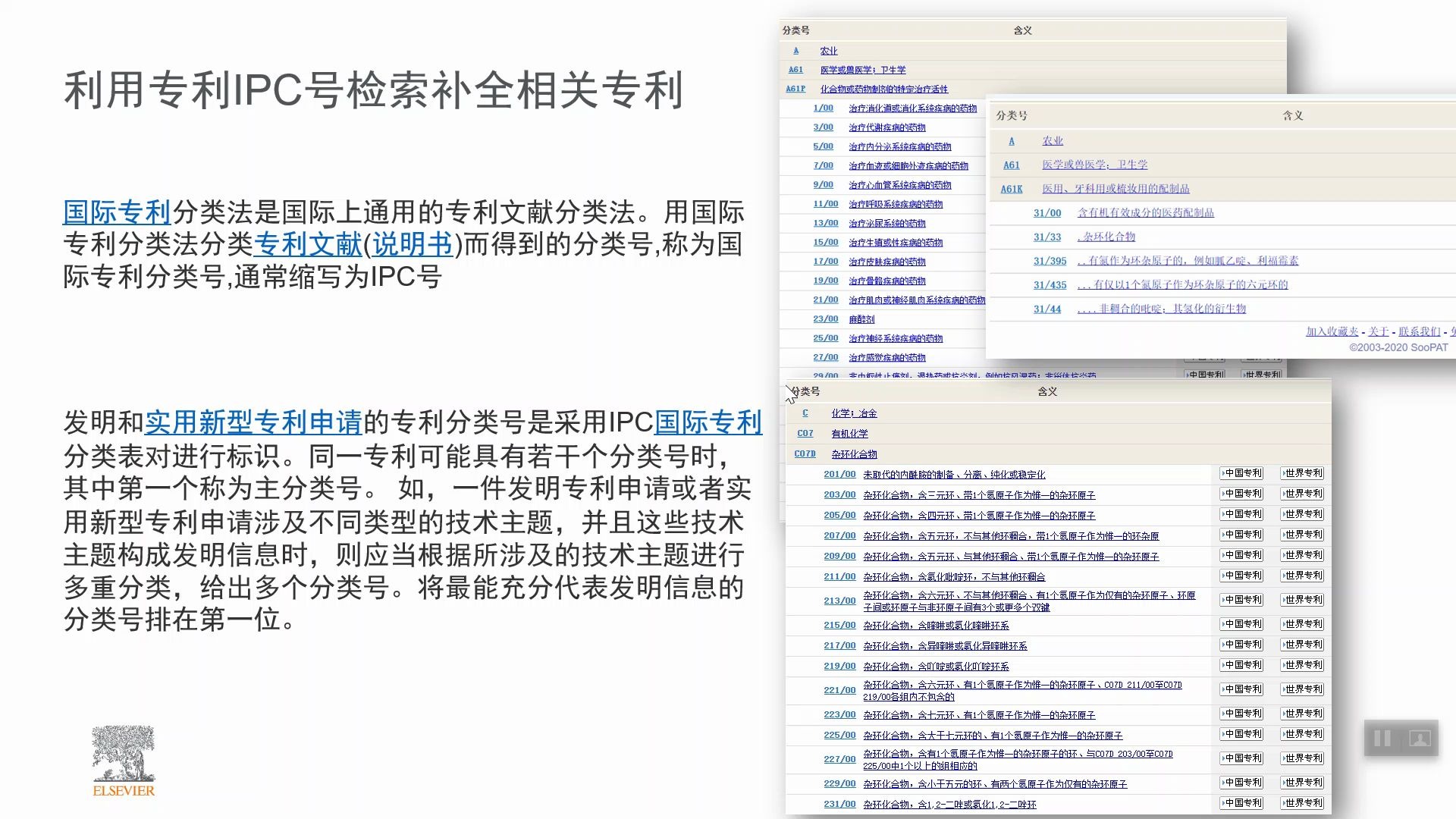Click 麻醉剂 classification entry
Screen dimensions: 1456x819
coord(861,319)
